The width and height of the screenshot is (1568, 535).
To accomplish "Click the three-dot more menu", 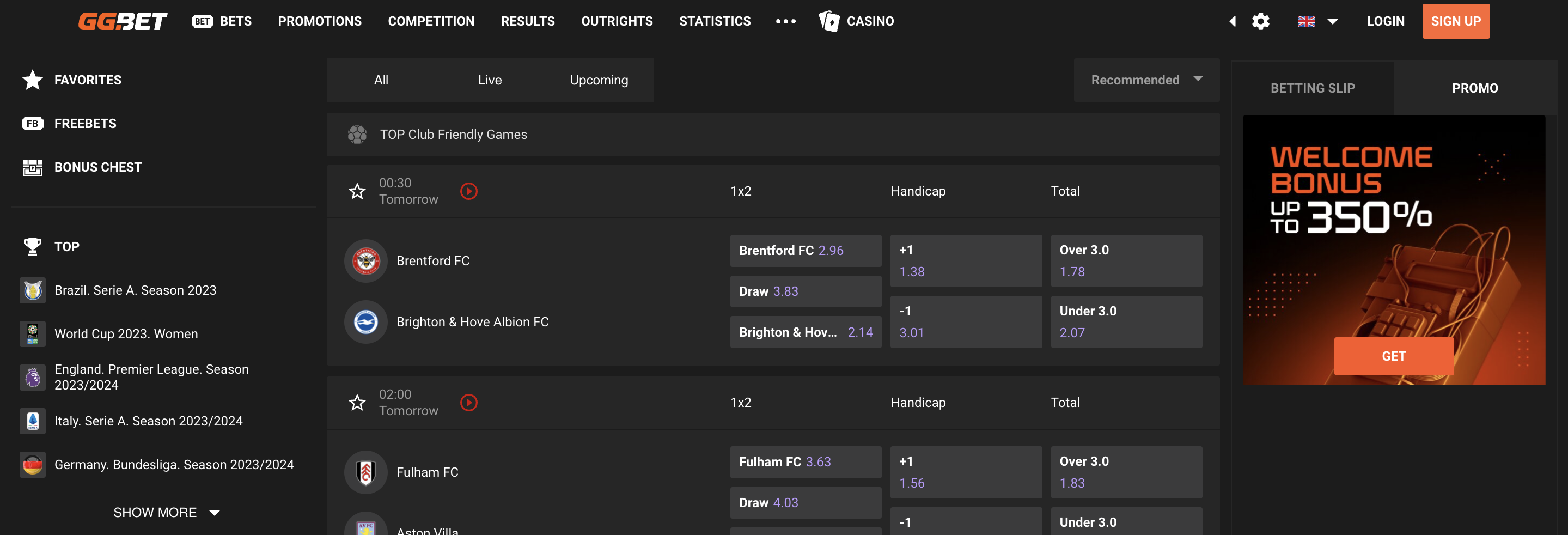I will (785, 21).
